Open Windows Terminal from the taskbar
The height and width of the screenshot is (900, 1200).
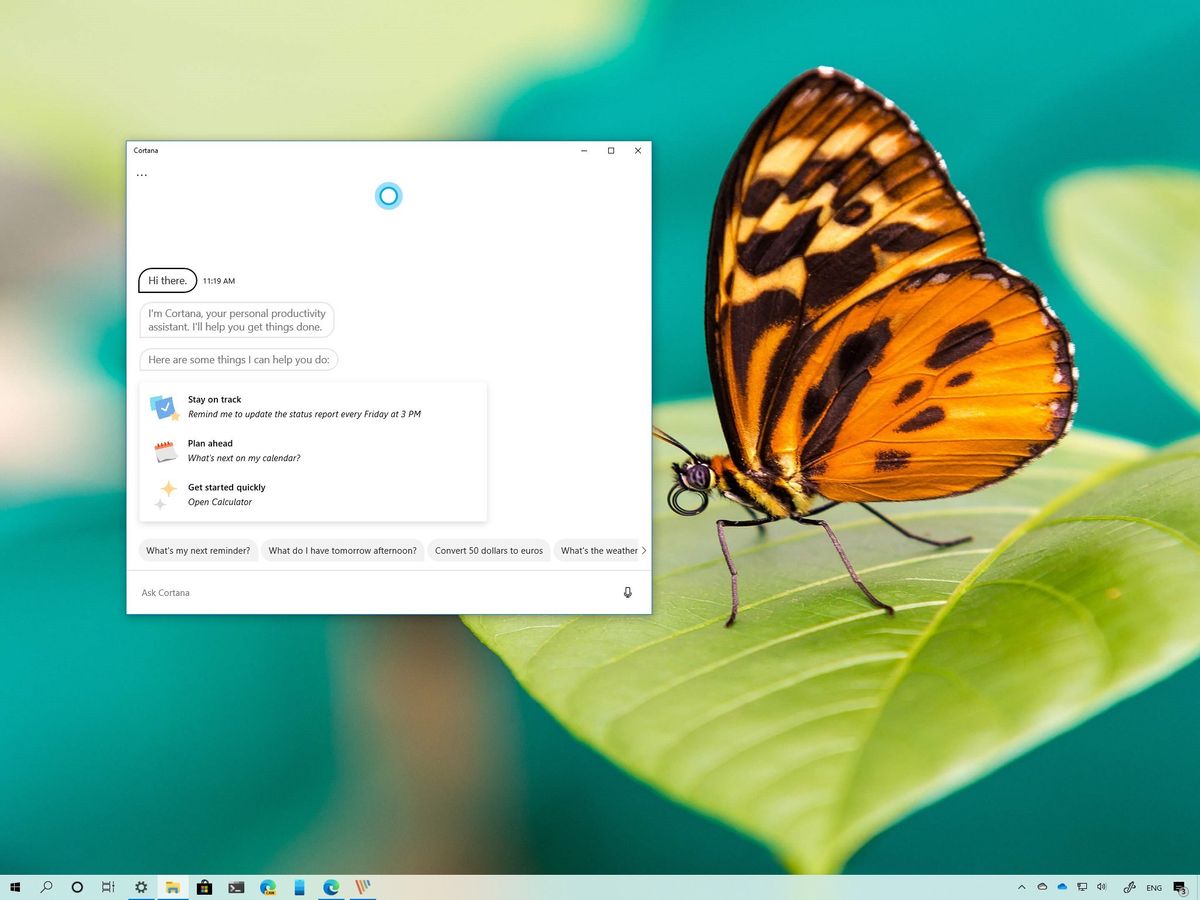point(236,887)
